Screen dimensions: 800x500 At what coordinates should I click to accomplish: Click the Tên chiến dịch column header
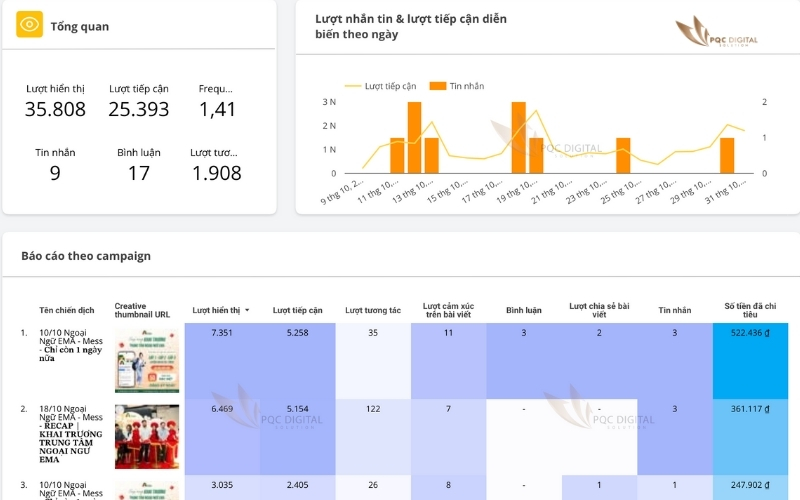(67, 310)
